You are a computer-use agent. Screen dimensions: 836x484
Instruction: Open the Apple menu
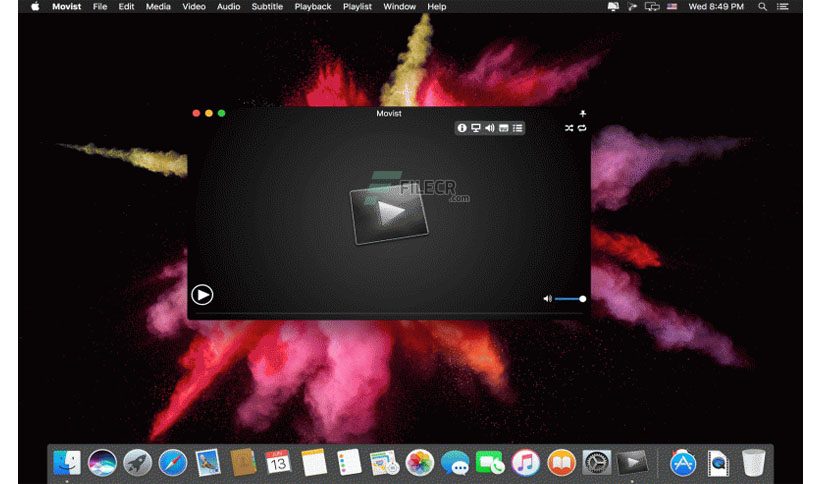click(35, 6)
